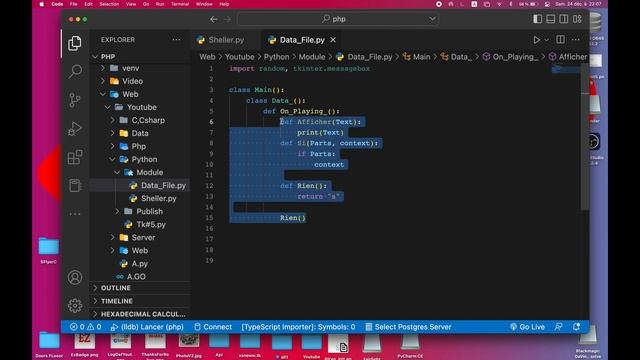Open the Extensions view
The height and width of the screenshot is (360, 640).
pos(75,157)
